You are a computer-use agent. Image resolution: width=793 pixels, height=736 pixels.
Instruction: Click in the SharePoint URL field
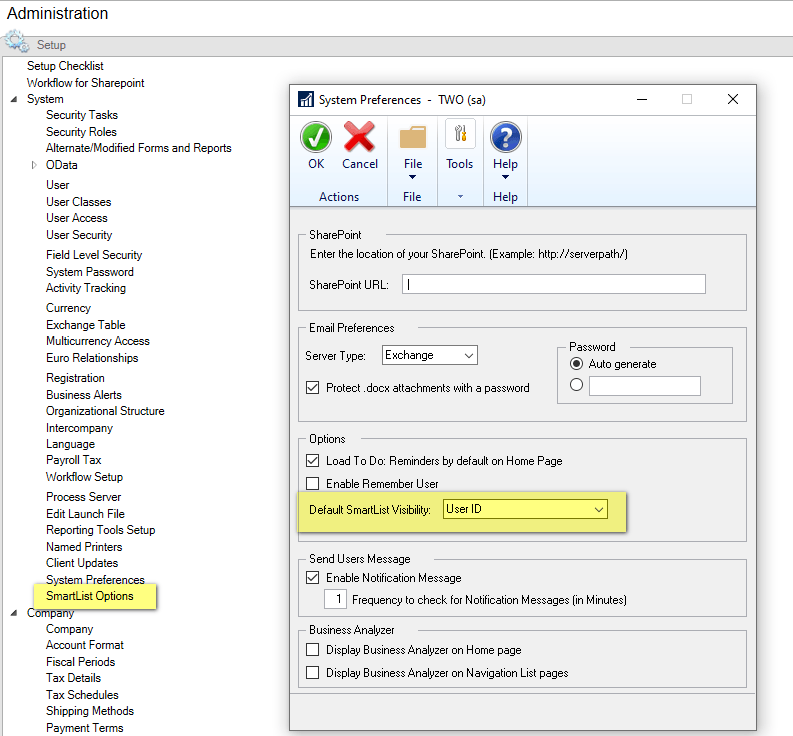tap(554, 284)
